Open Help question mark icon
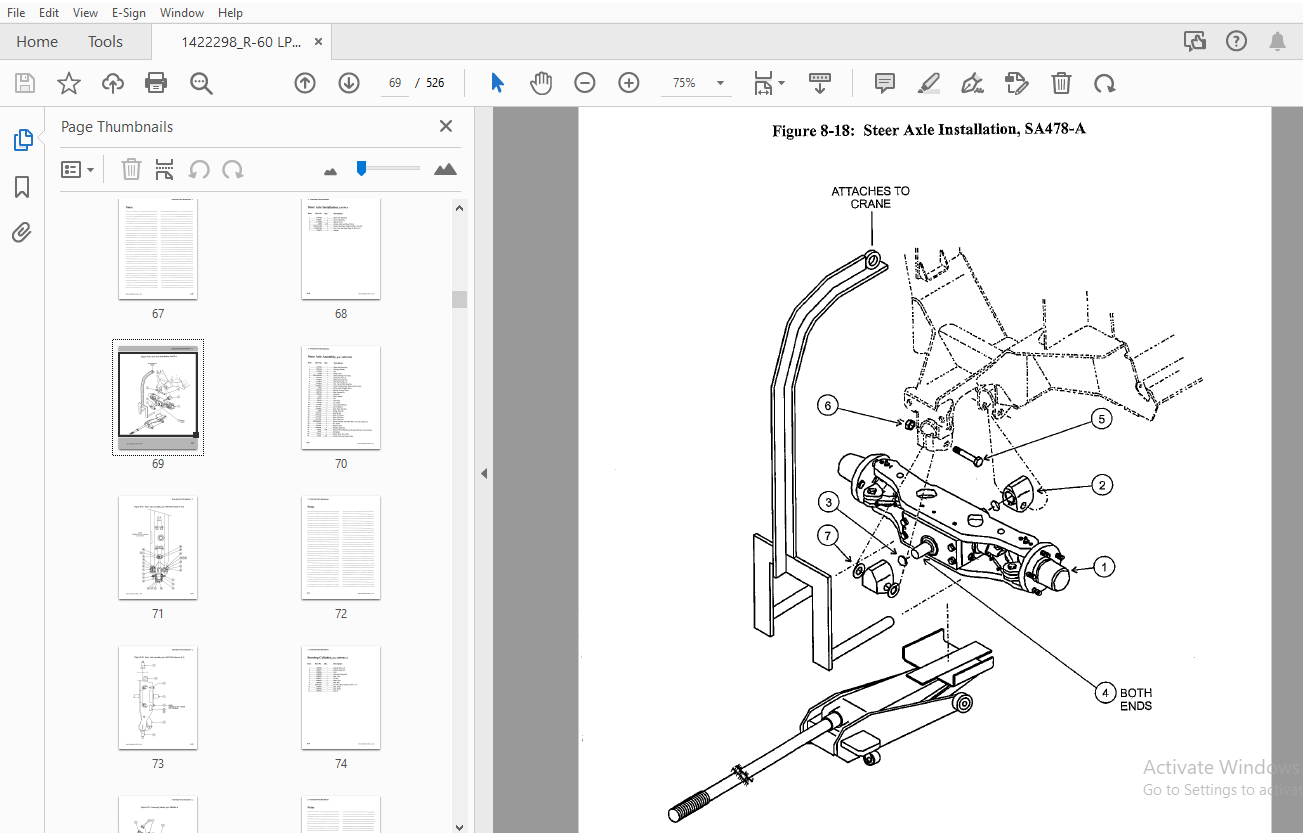This screenshot has height=833, width=1303. pos(1237,41)
